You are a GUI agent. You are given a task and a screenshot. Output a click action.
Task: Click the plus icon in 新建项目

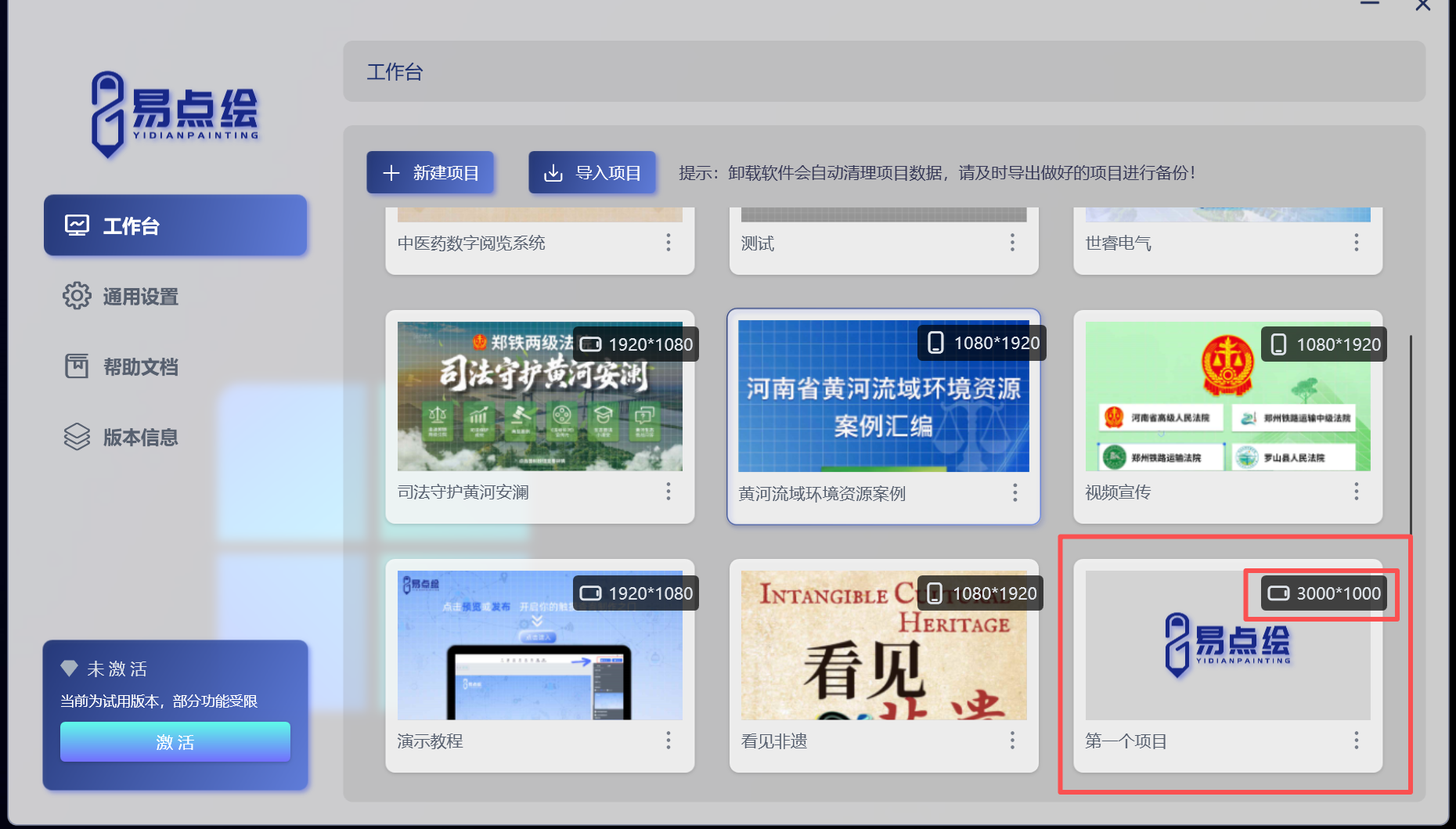(391, 173)
